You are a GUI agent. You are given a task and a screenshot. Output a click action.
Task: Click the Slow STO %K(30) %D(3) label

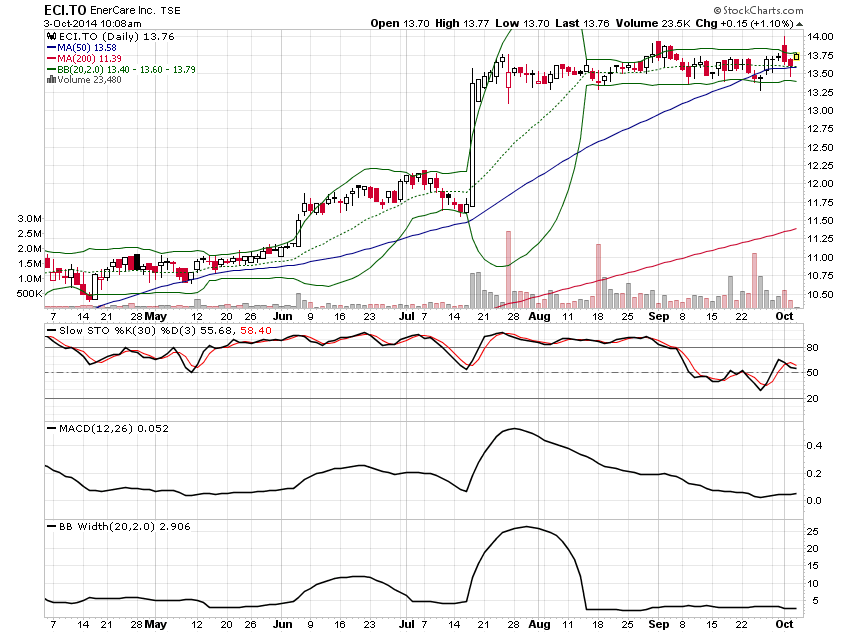127,331
